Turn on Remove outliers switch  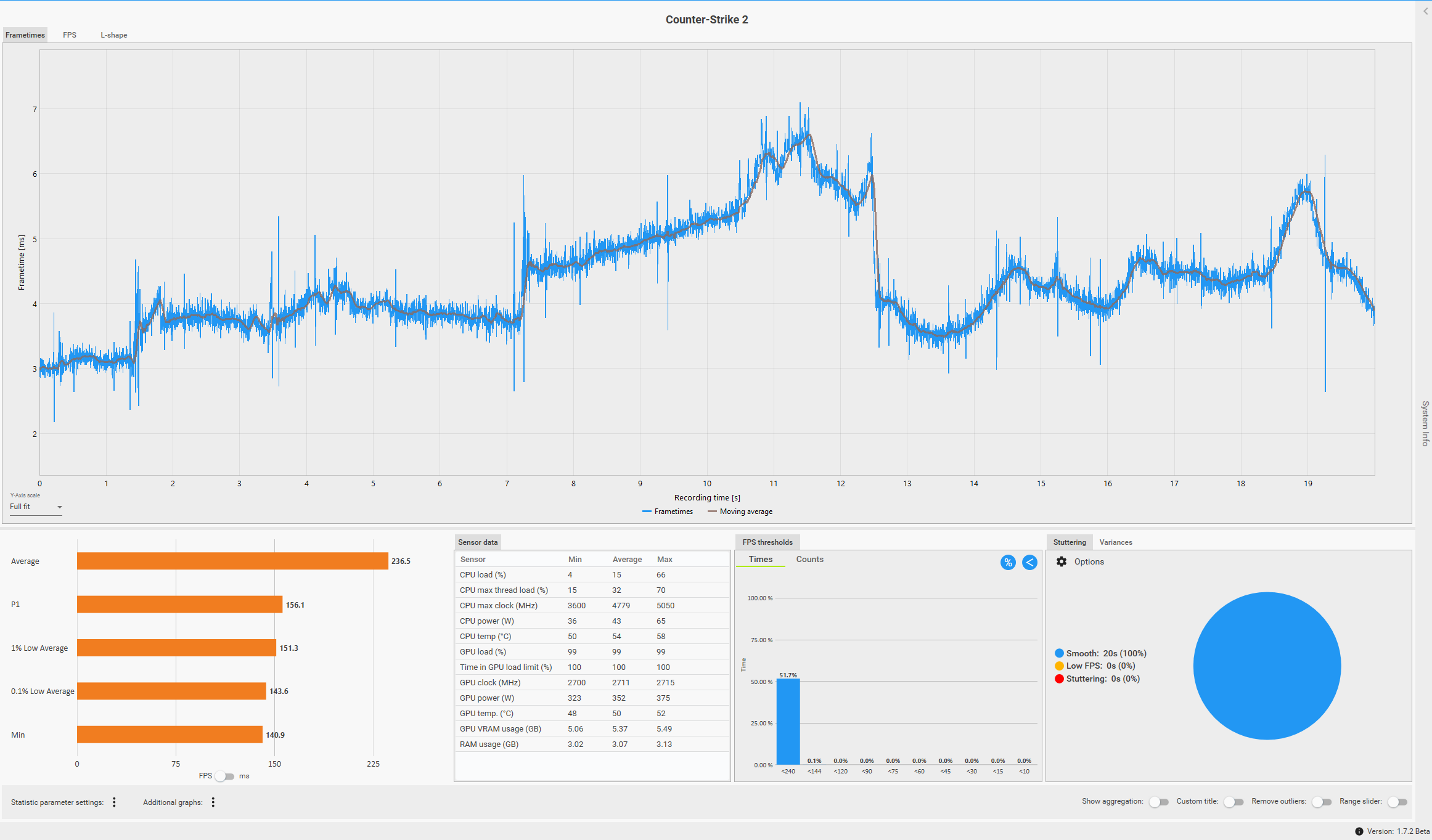click(1322, 802)
